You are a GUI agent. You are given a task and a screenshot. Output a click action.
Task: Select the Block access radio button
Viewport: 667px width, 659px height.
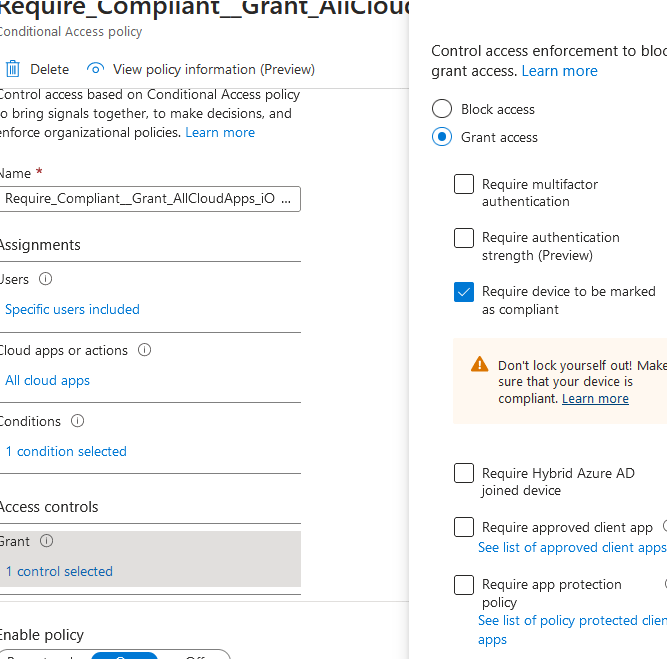(x=442, y=109)
